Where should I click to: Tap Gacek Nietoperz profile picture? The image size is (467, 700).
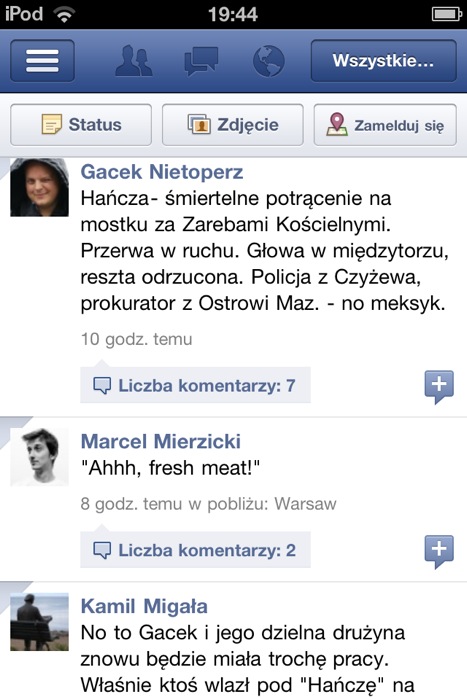tap(39, 188)
